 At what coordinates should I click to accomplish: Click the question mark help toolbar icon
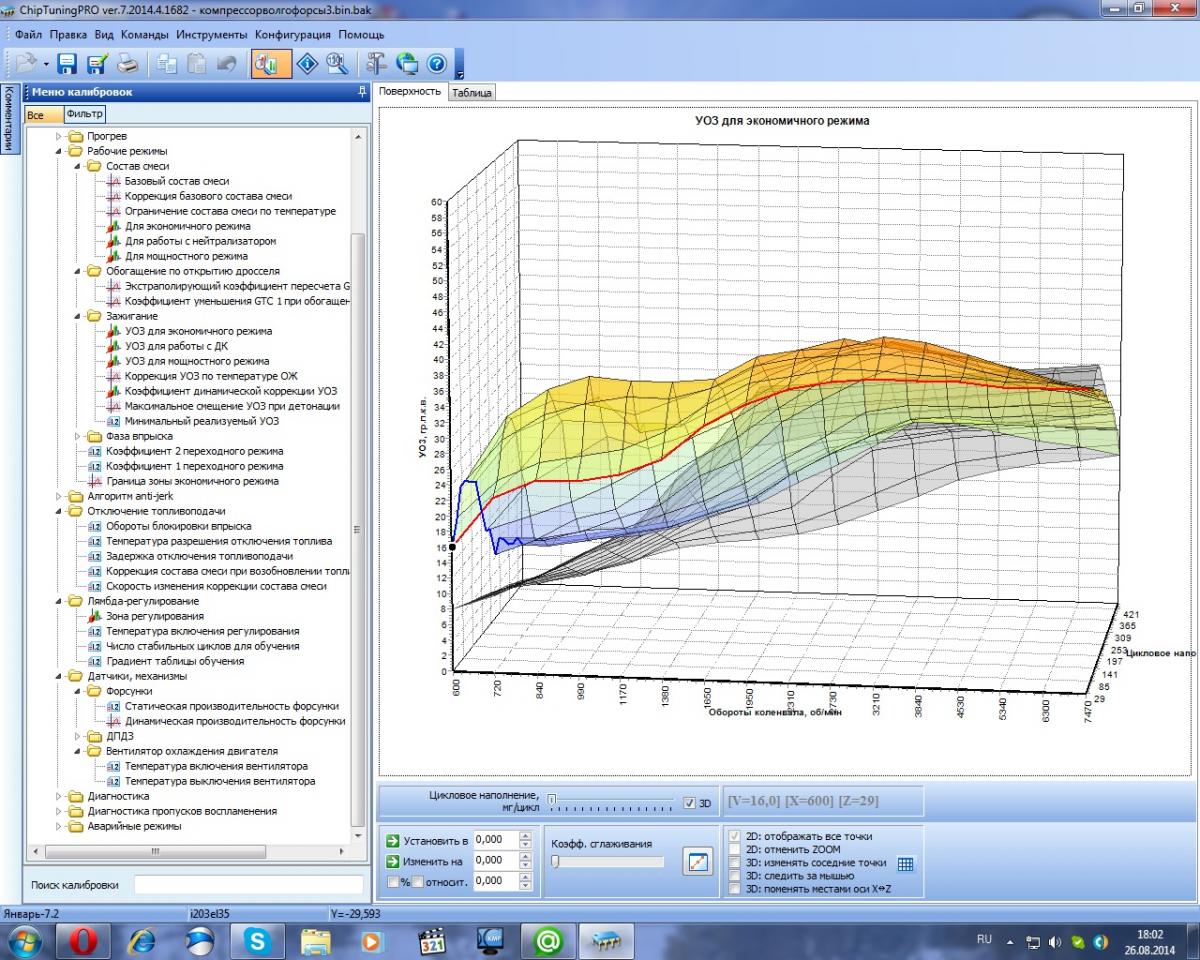[436, 64]
